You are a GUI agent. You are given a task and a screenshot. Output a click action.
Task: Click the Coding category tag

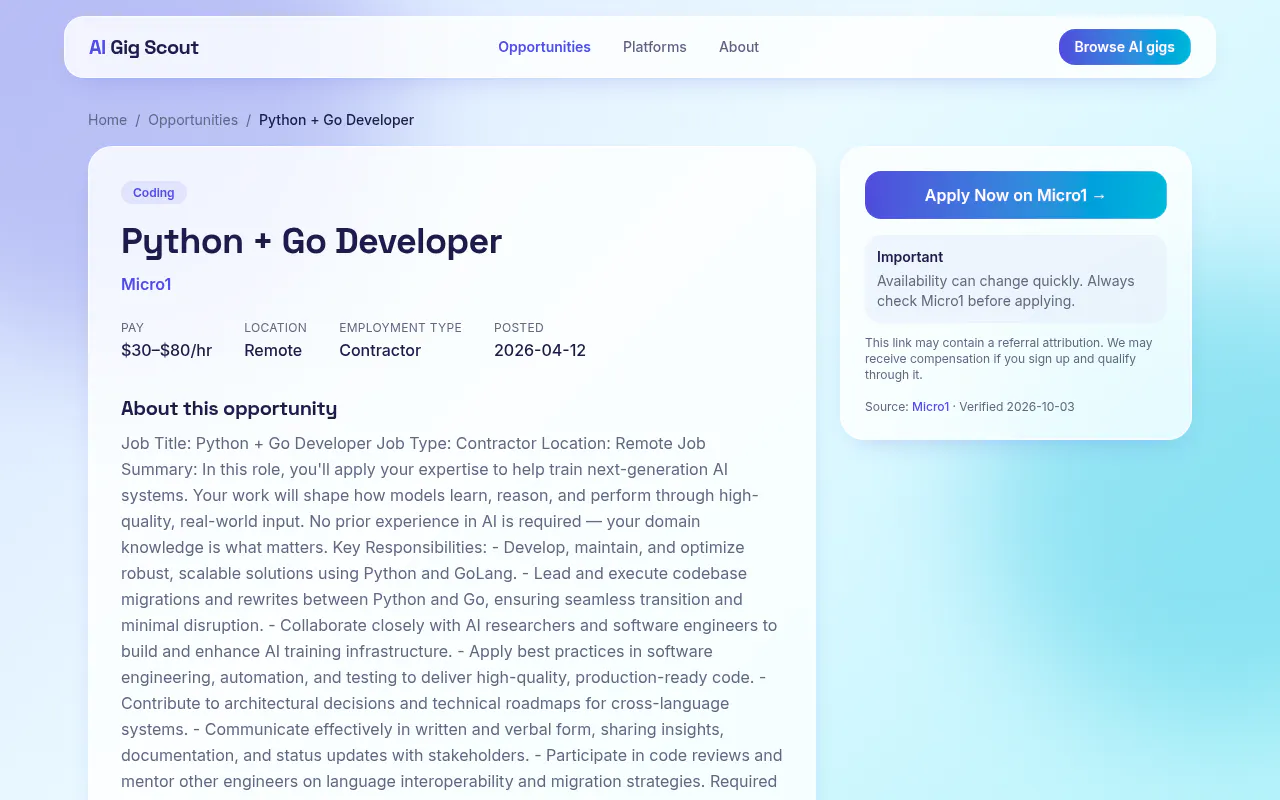click(154, 193)
